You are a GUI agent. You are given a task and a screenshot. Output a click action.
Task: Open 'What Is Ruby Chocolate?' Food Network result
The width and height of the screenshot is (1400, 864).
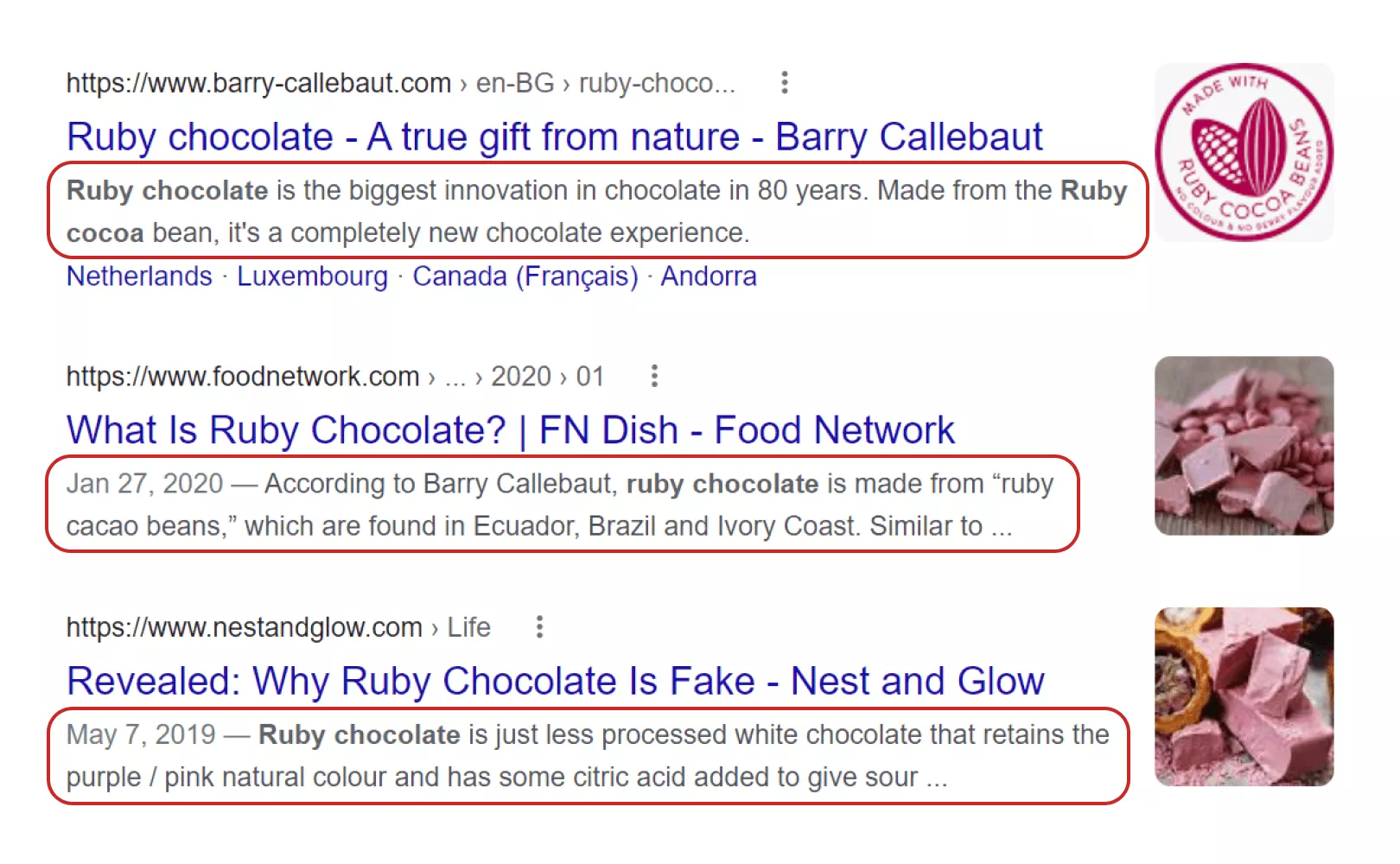pyautogui.click(x=510, y=430)
